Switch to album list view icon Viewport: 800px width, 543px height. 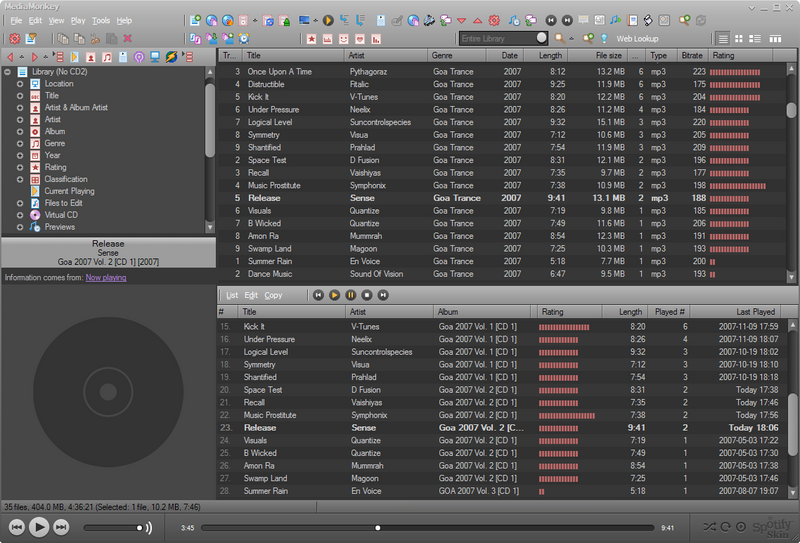click(755, 38)
